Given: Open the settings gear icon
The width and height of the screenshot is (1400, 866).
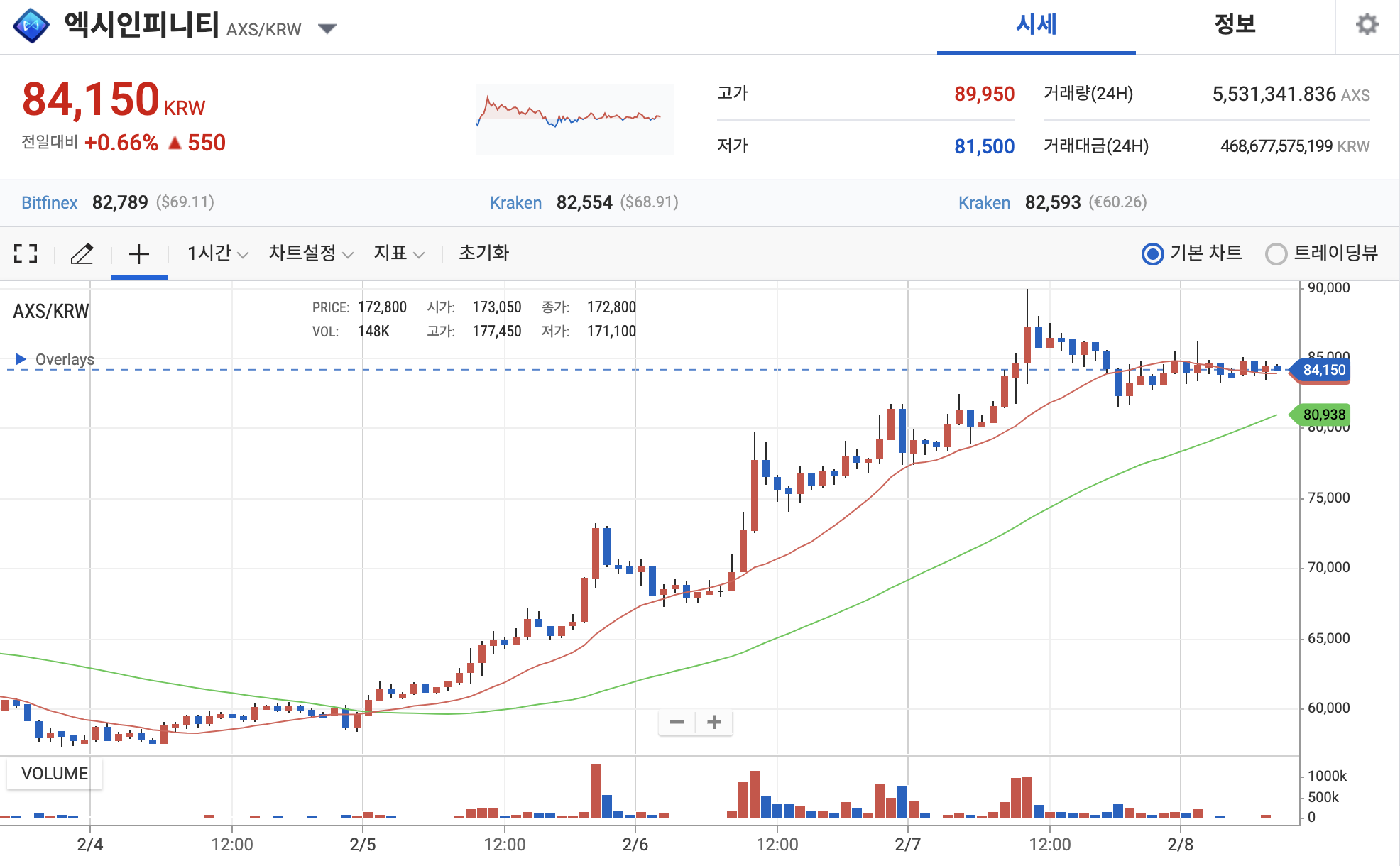Looking at the screenshot, I should coord(1367,25).
